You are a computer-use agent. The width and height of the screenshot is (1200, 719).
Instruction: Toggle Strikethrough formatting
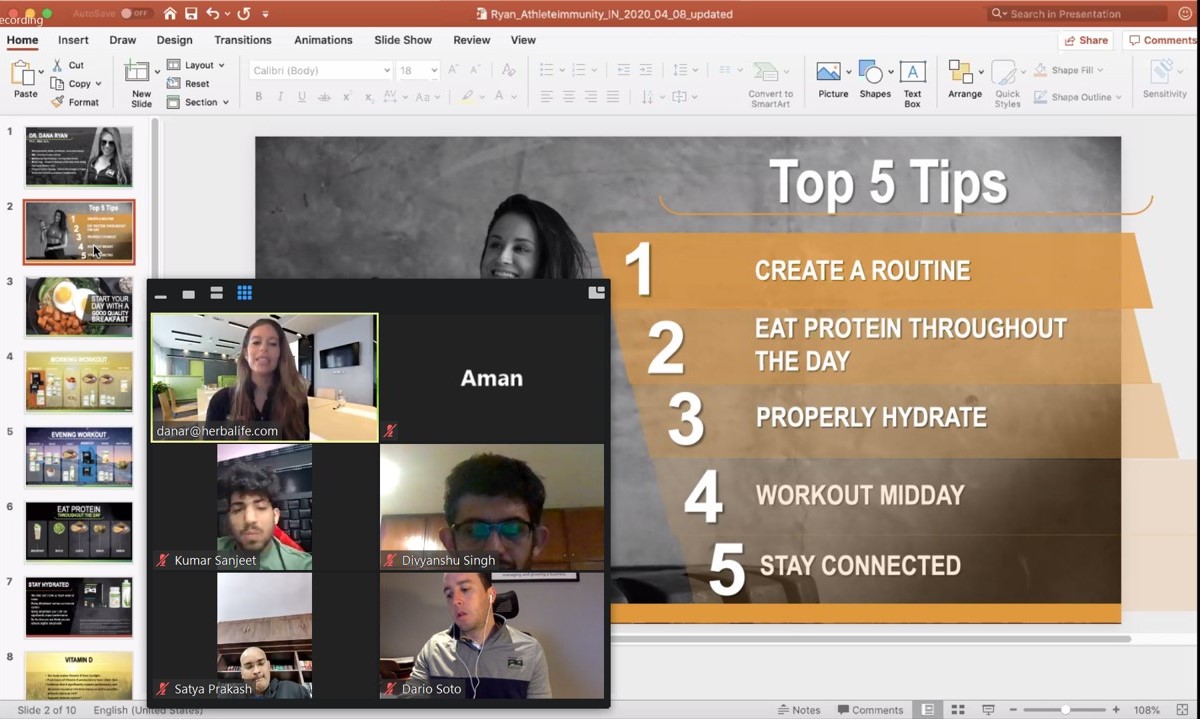[x=324, y=97]
